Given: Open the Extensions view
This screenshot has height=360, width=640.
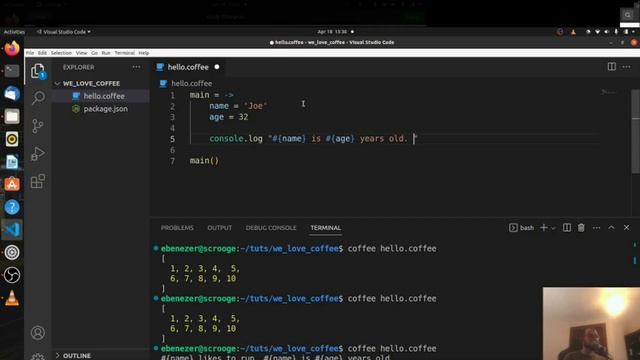Looking at the screenshot, I should point(38,181).
